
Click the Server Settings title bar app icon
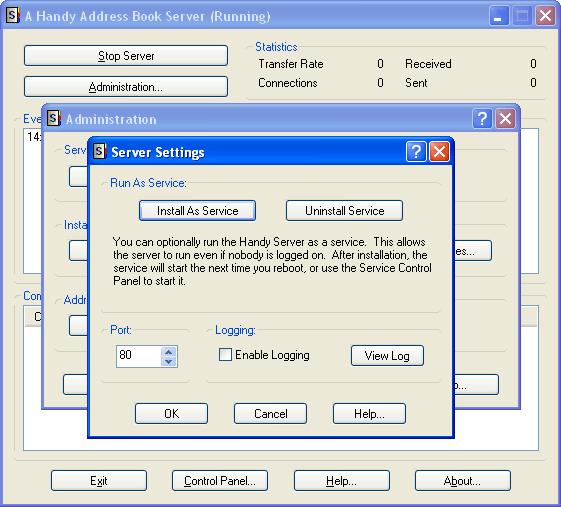pyautogui.click(x=100, y=151)
